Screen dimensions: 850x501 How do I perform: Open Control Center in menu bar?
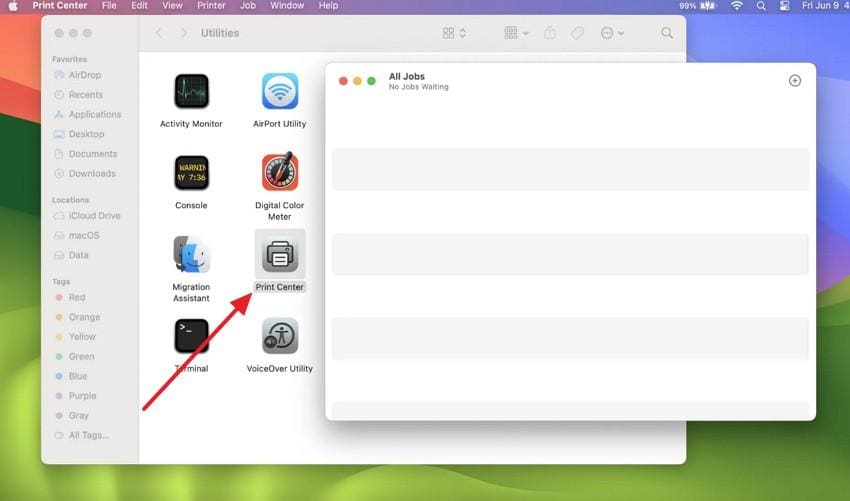tap(784, 6)
